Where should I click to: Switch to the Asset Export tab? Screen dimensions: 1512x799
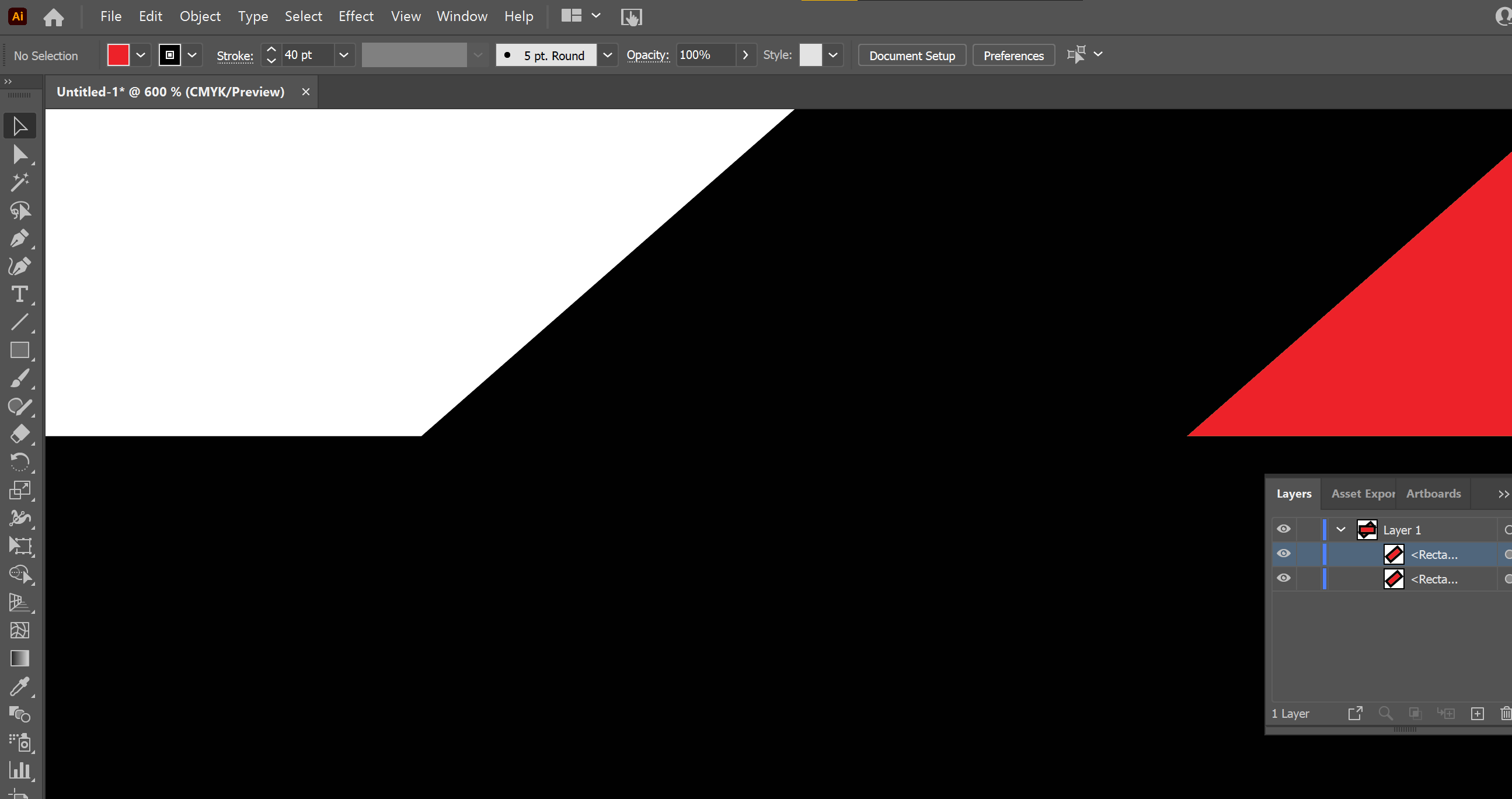(x=1363, y=494)
